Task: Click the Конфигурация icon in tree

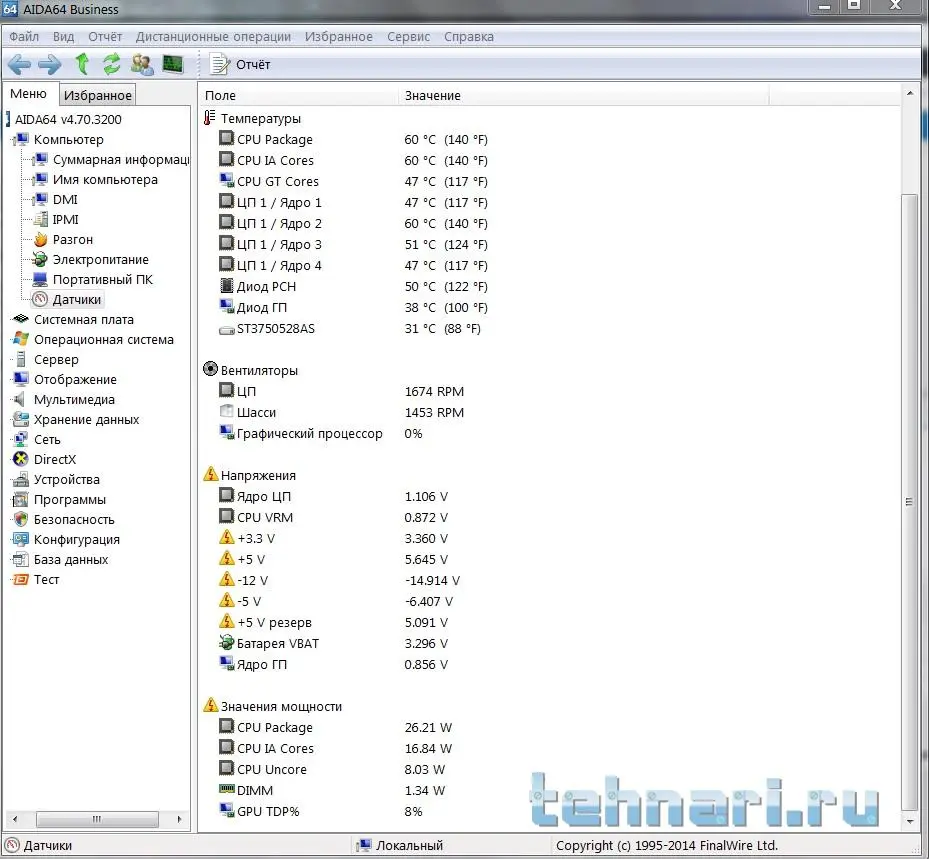Action: pyautogui.click(x=21, y=539)
